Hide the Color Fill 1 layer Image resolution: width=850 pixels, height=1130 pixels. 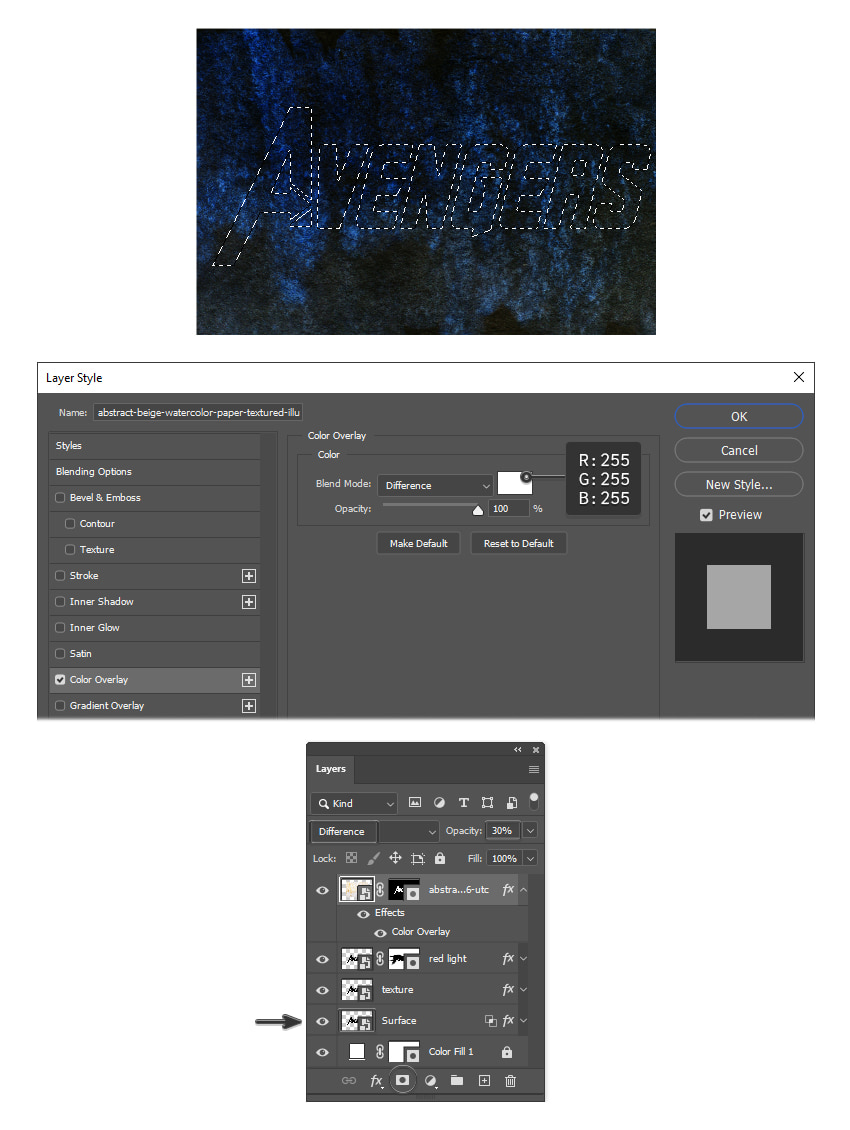[x=322, y=1051]
